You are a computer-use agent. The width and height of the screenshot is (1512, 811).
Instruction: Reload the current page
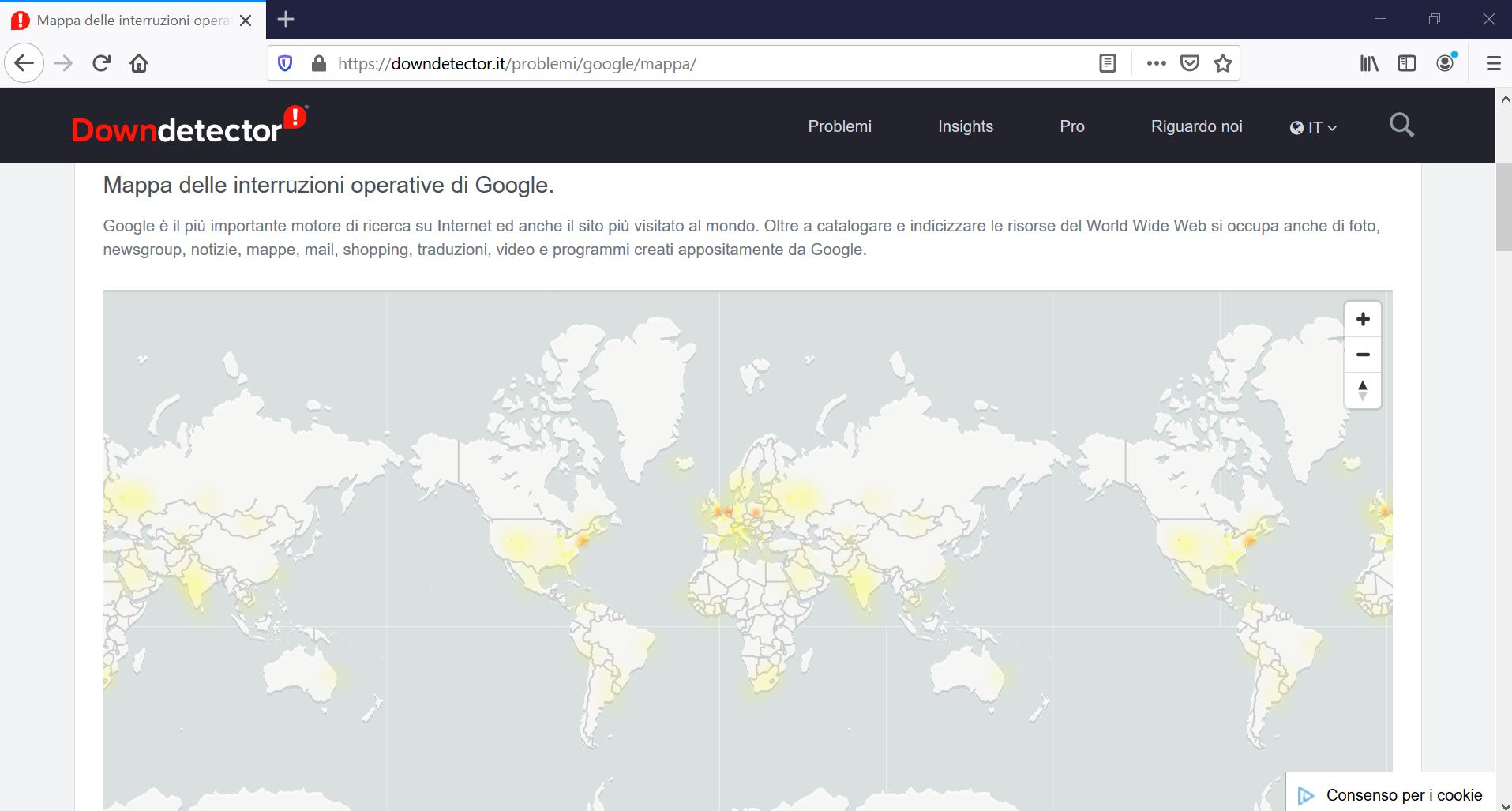101,63
